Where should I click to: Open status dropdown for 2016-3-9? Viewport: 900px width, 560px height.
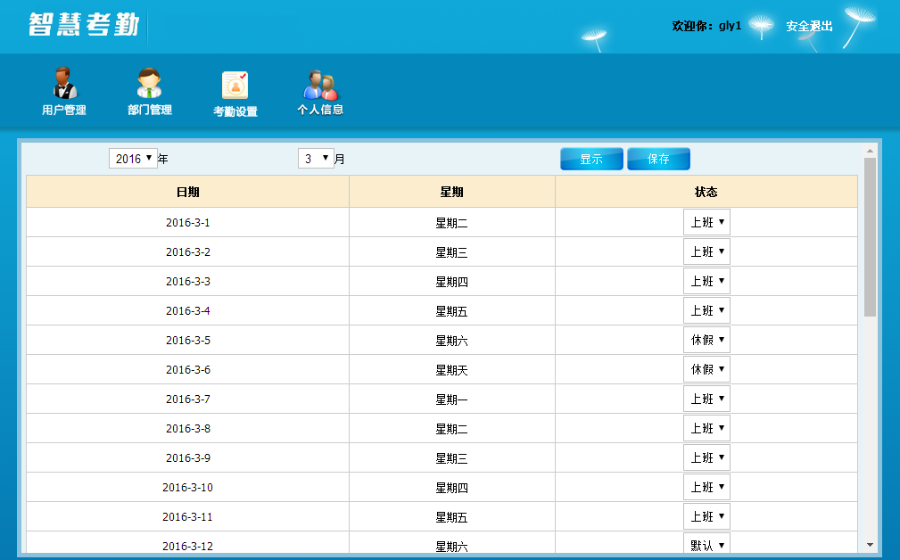[707, 458]
